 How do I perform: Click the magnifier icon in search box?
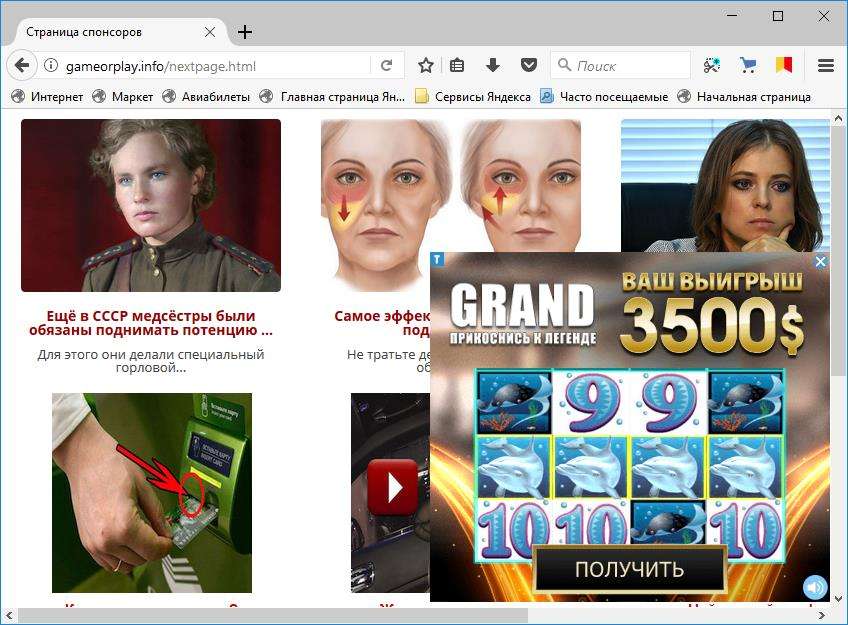coord(564,65)
